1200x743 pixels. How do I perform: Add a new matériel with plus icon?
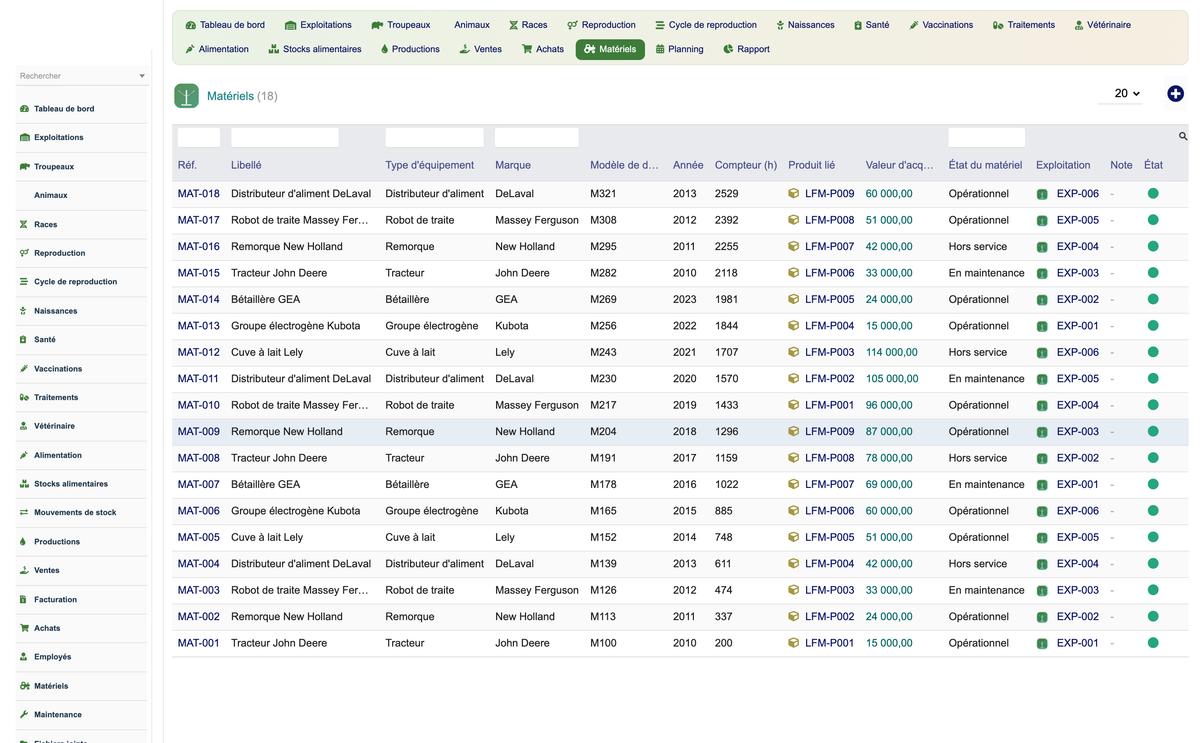coord(1175,94)
